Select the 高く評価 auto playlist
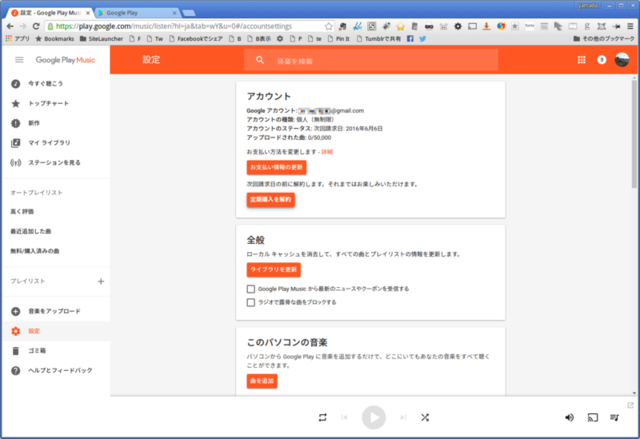This screenshot has height=439, width=640. pyautogui.click(x=56, y=211)
